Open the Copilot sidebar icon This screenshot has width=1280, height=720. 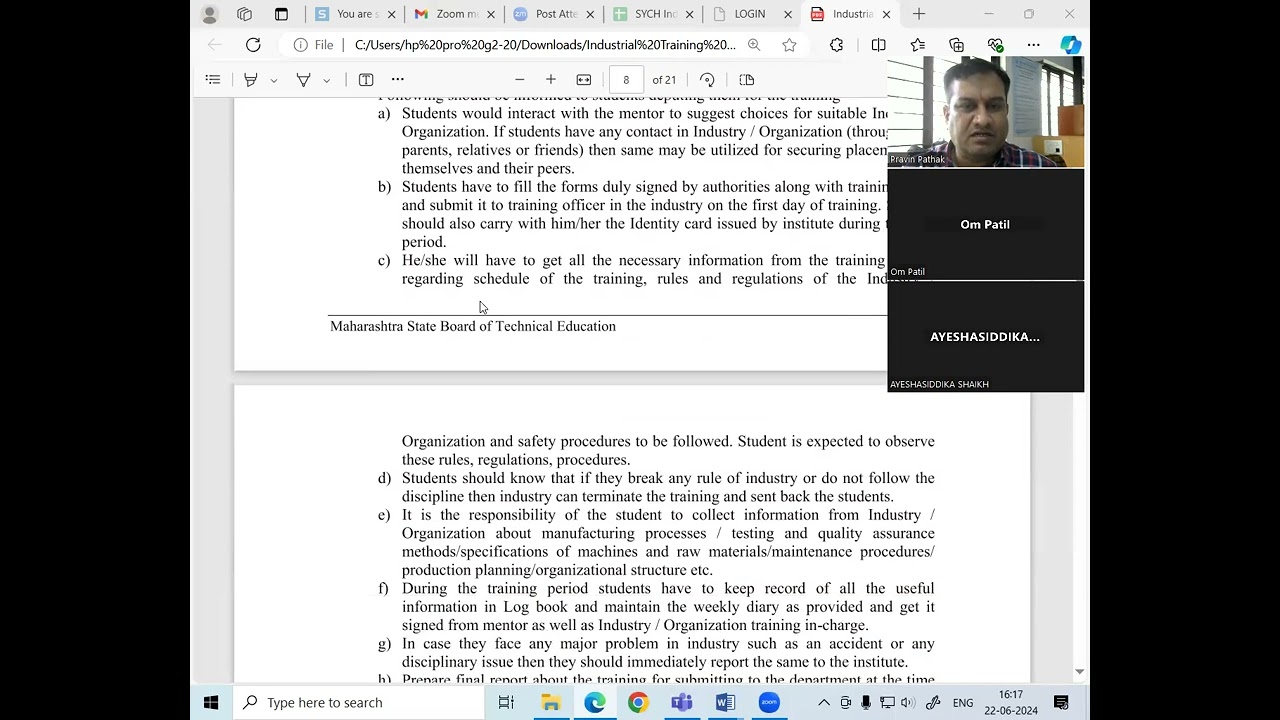[1071, 45]
